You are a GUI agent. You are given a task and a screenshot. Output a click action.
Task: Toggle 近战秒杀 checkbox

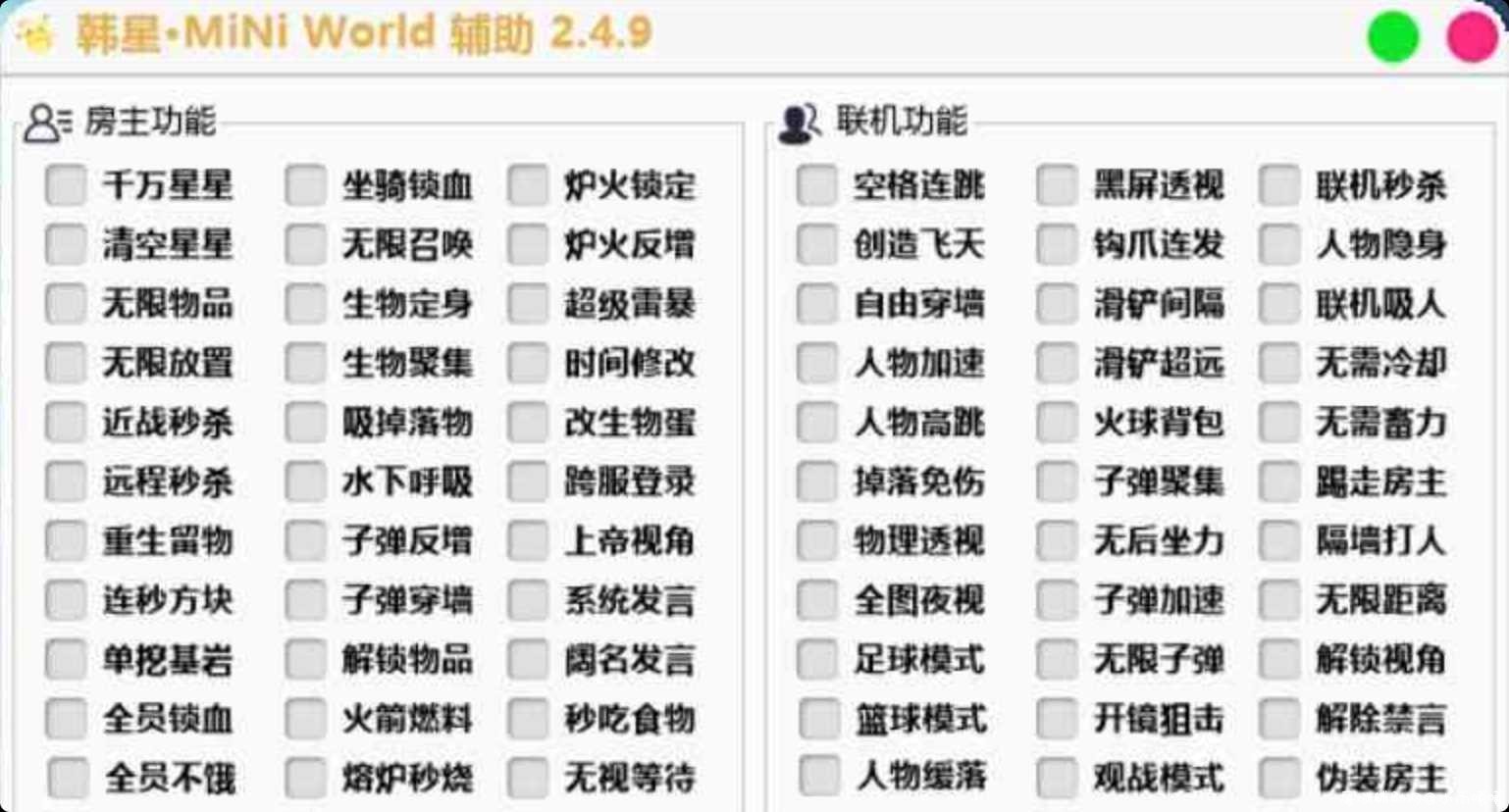click(x=67, y=423)
